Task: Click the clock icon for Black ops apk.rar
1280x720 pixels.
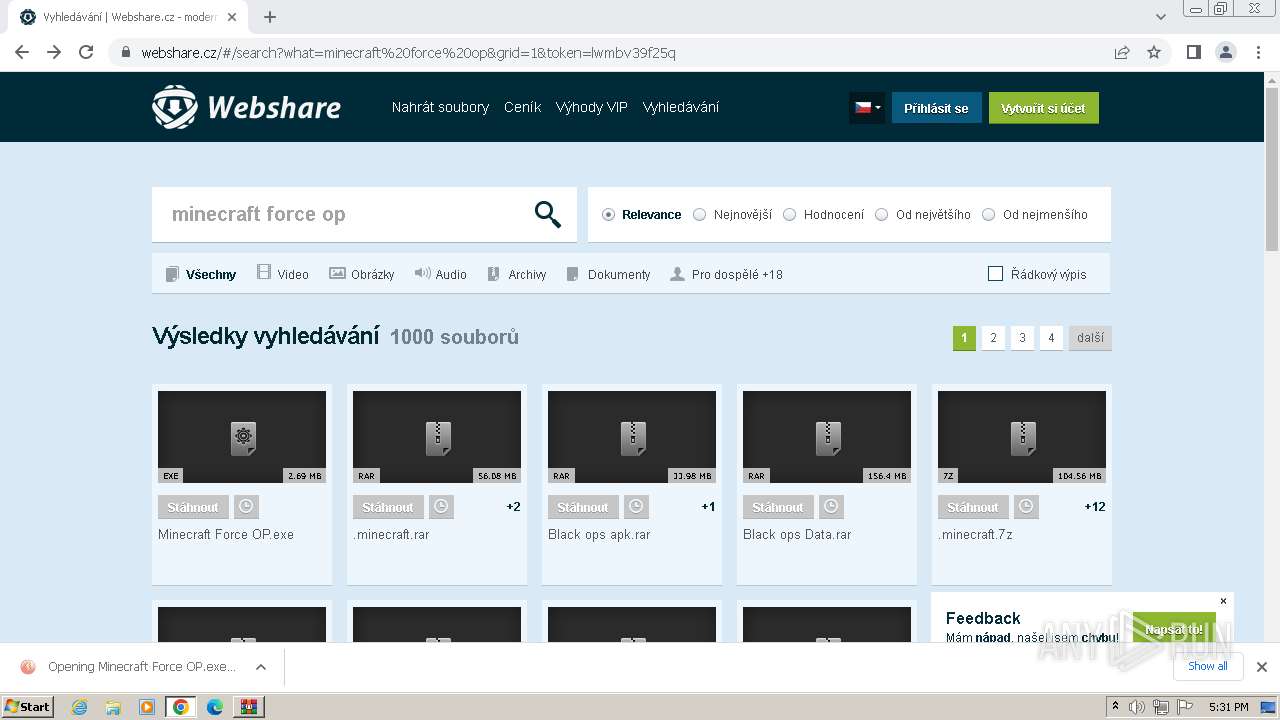Action: tap(636, 507)
